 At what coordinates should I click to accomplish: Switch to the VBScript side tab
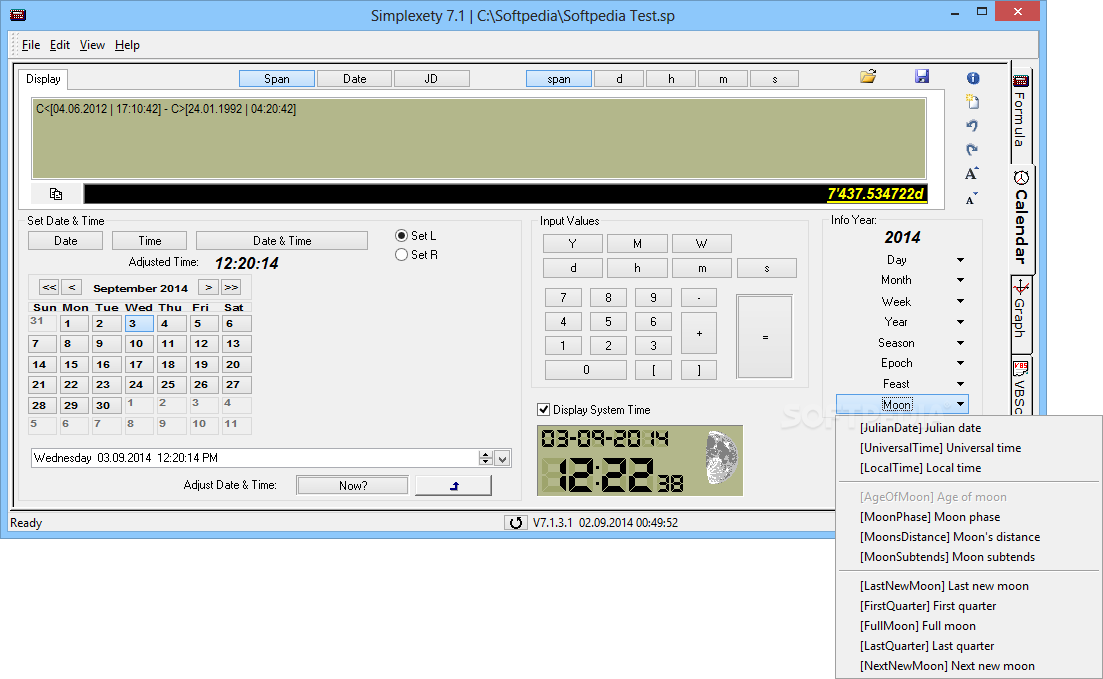click(1021, 386)
